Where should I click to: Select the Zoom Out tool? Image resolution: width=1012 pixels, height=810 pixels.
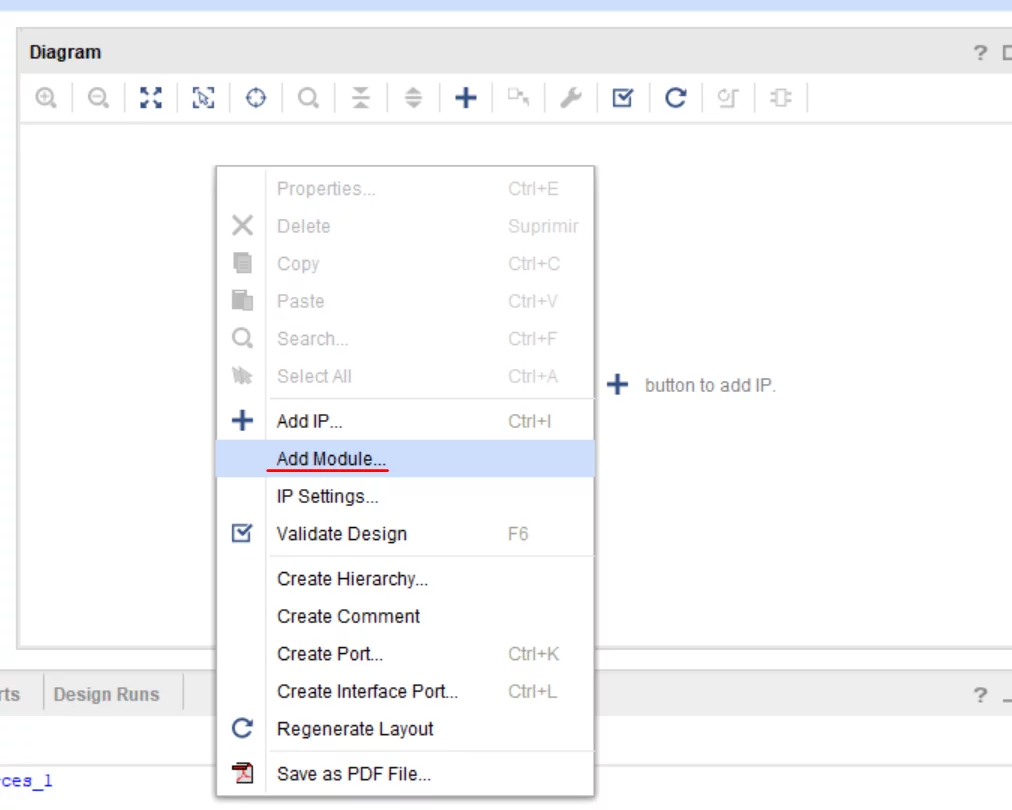click(x=98, y=97)
